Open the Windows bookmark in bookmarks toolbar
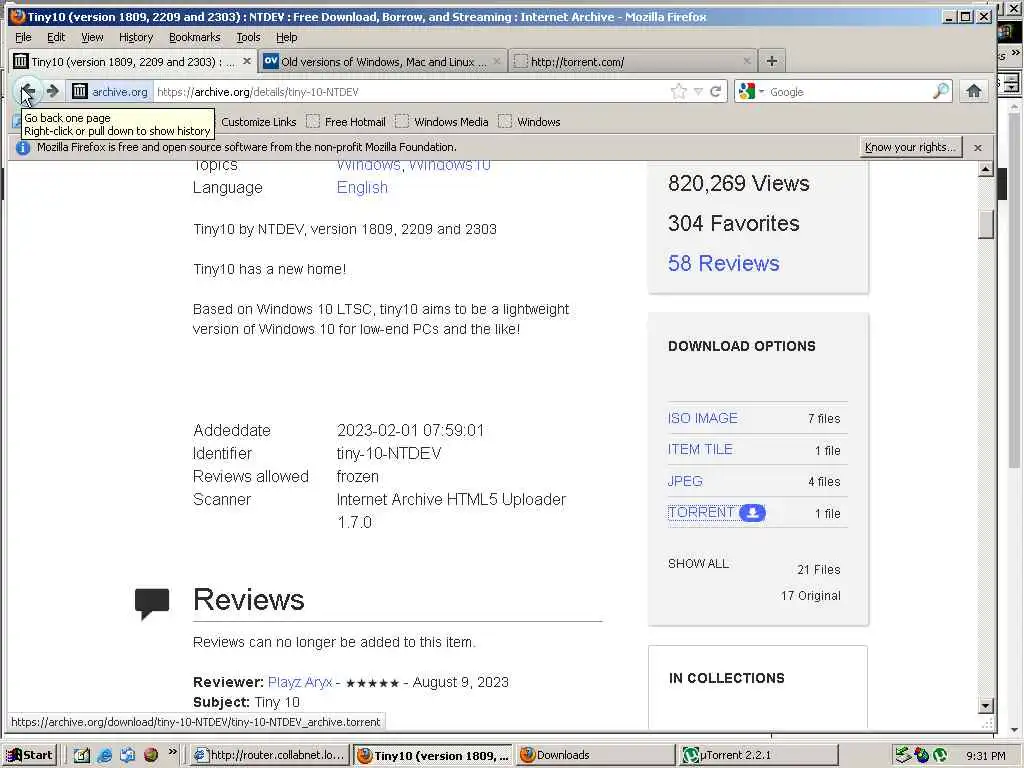1024x768 pixels. (530, 121)
